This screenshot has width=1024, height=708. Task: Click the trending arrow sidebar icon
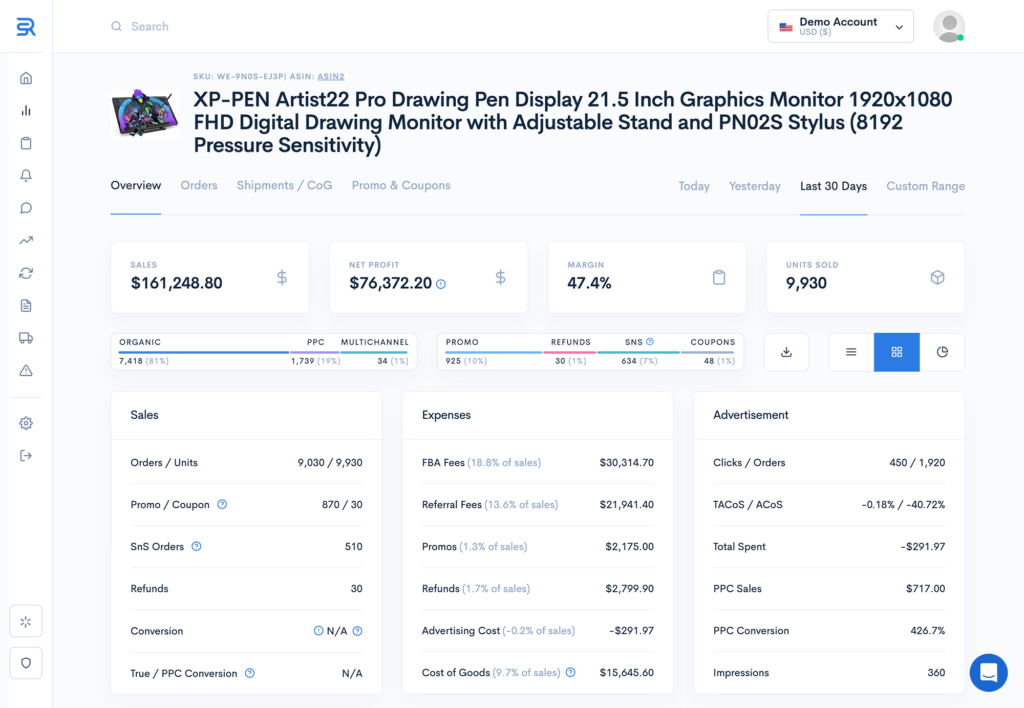(x=26, y=240)
